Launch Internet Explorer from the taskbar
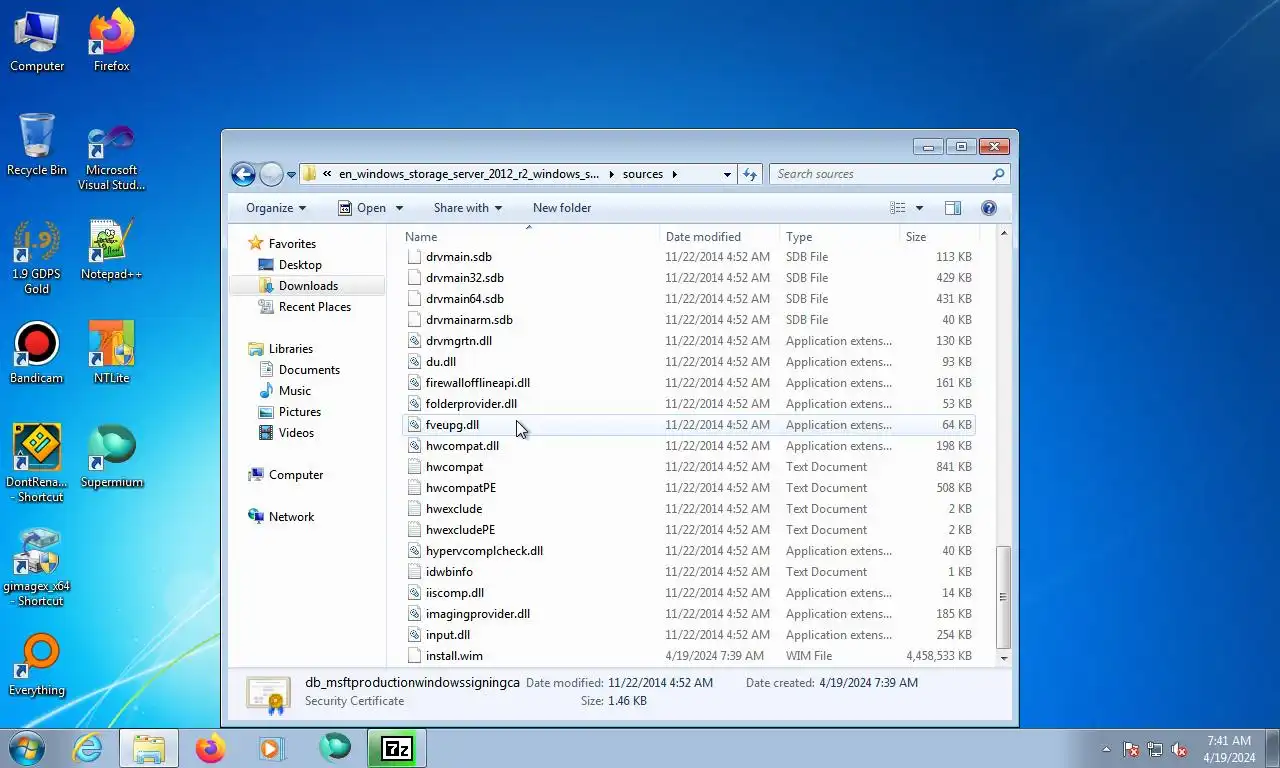Viewport: 1280px width, 768px height. [88, 748]
